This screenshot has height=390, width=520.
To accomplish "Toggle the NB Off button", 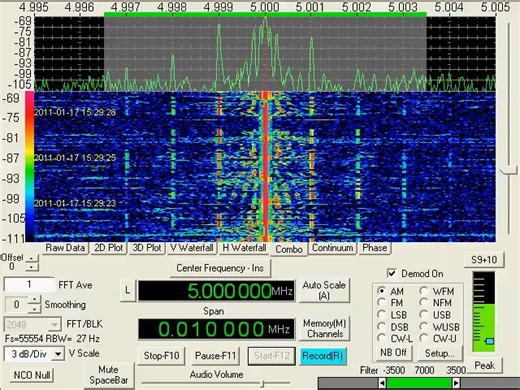I will tap(393, 352).
